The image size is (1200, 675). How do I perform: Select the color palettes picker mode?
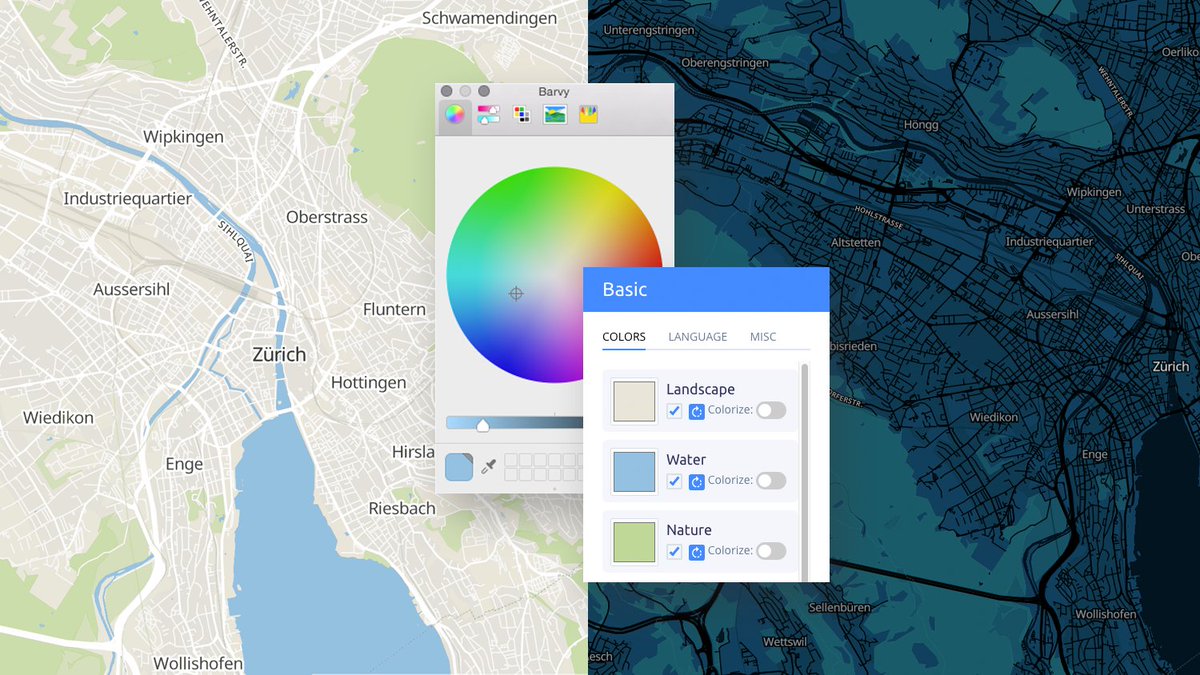click(522, 114)
